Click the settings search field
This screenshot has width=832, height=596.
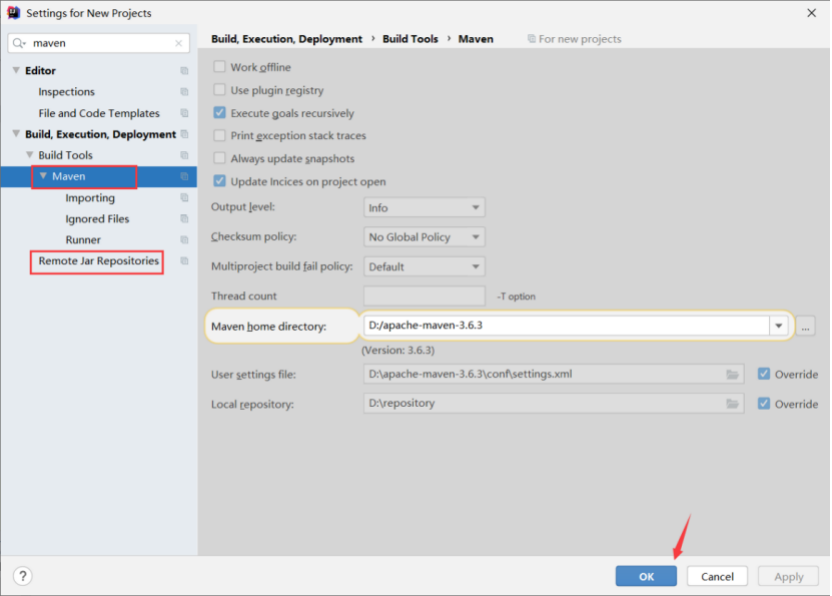pyautogui.click(x=99, y=43)
